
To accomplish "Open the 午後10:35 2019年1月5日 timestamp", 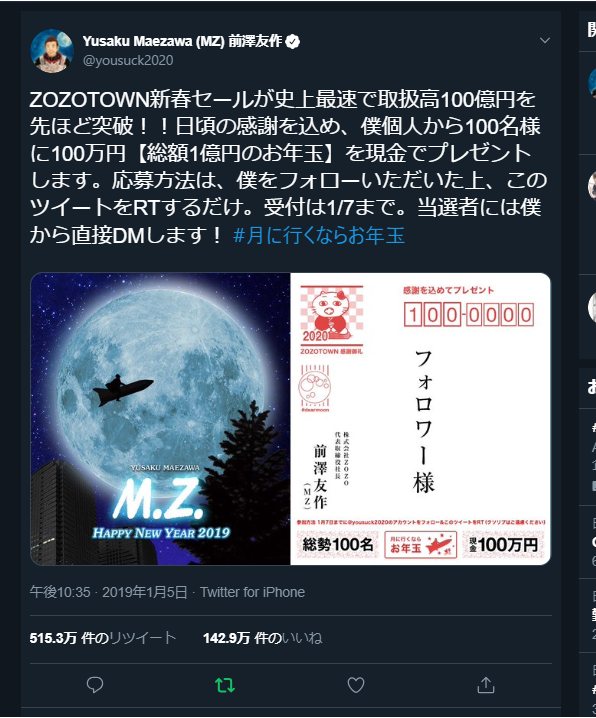I will tap(108, 592).
